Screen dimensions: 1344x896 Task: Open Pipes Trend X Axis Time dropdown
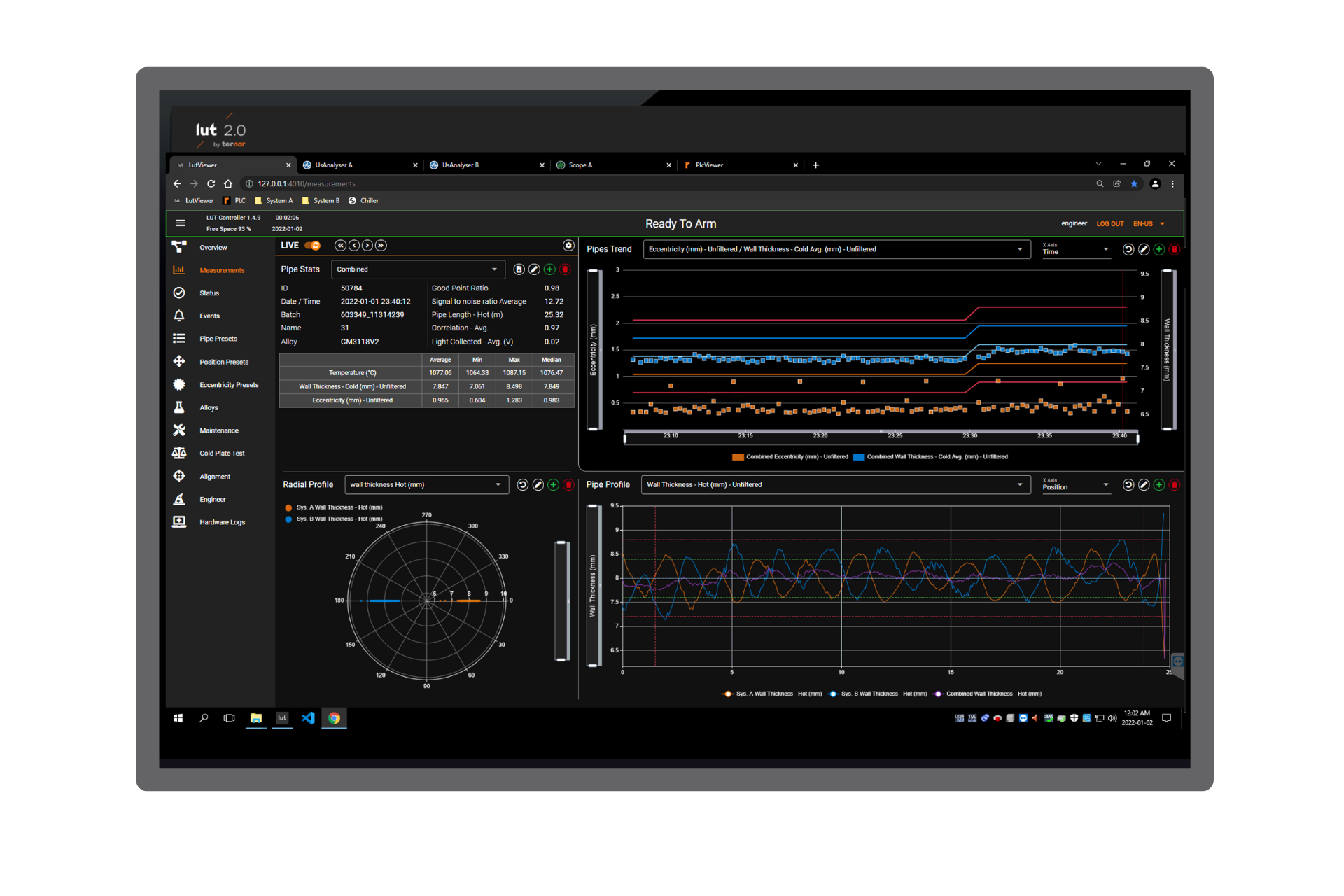[x=1075, y=250]
